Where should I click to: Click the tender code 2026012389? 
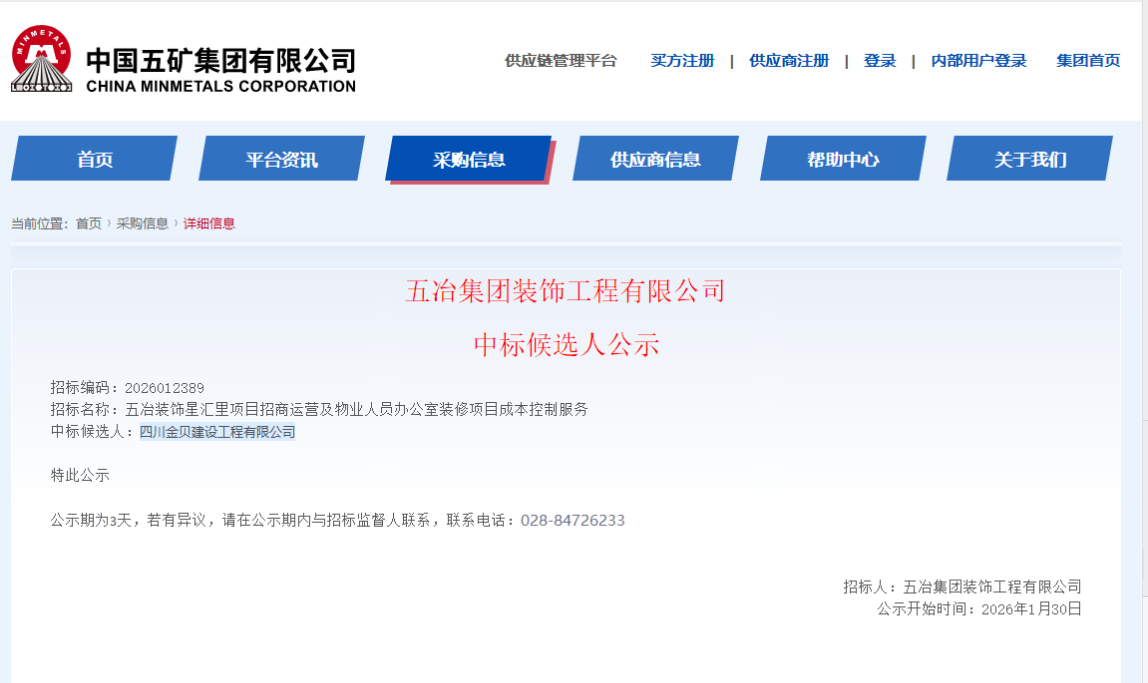tap(164, 388)
